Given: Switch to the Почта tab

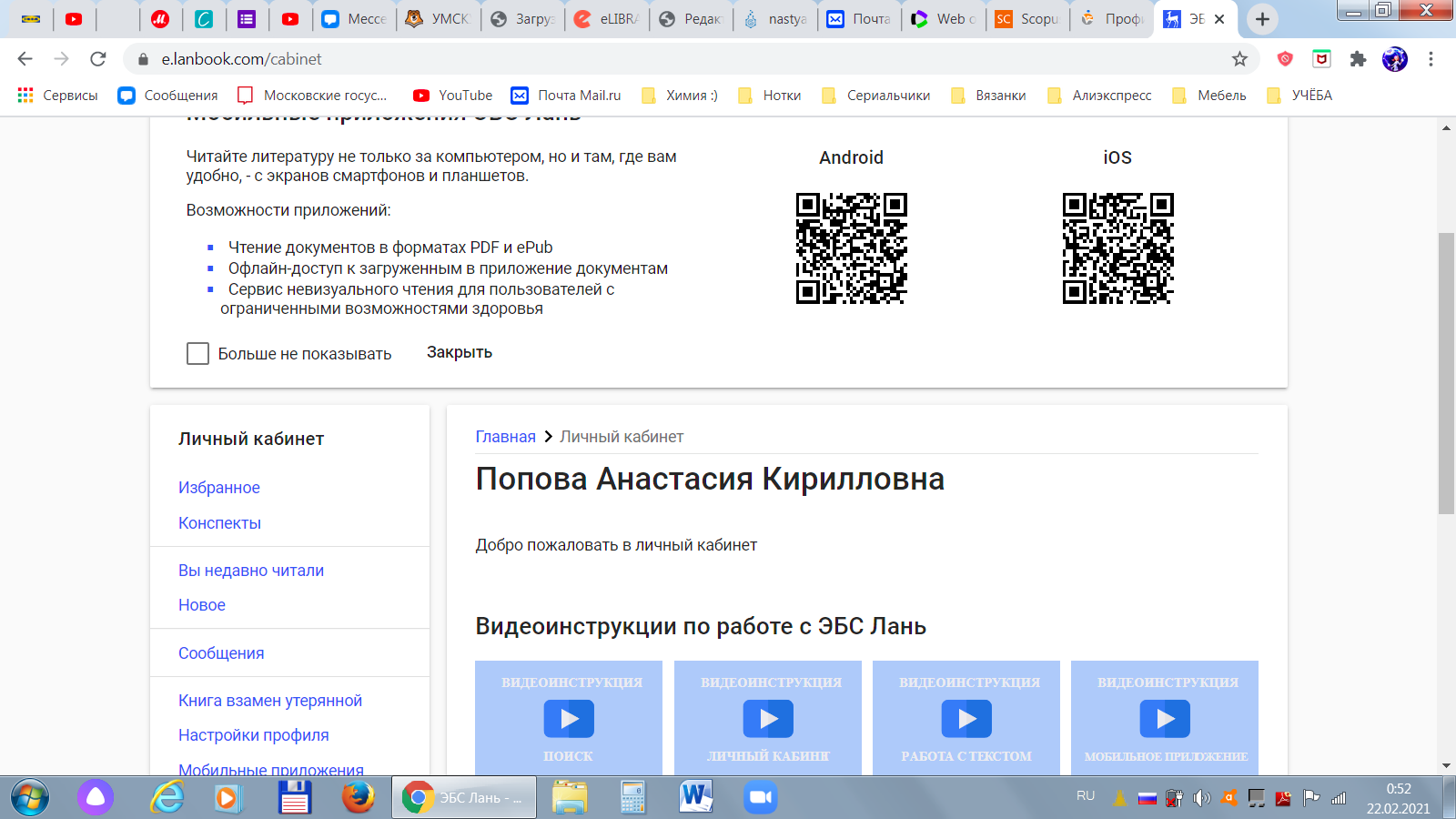Looking at the screenshot, I should coord(859,19).
